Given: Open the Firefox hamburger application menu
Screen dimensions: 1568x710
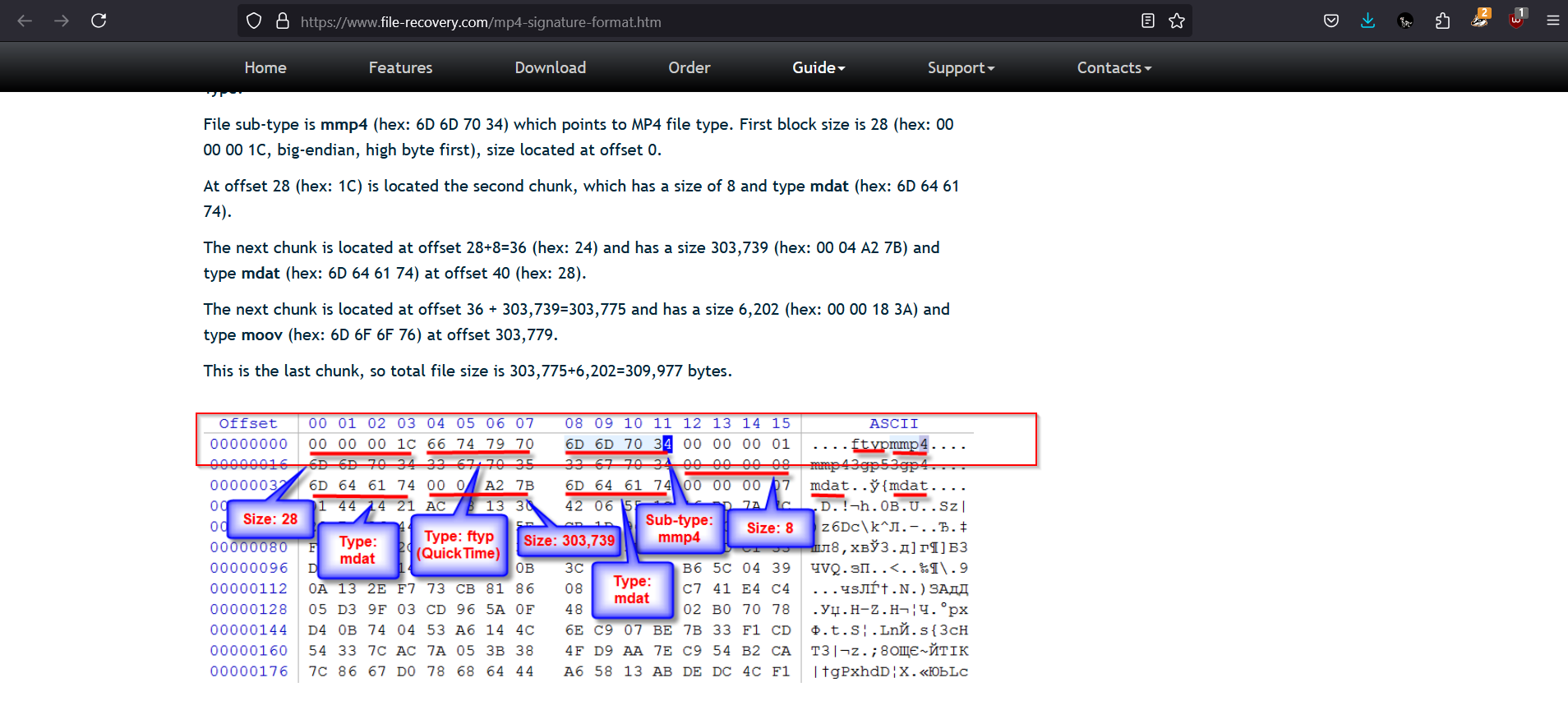Looking at the screenshot, I should click(1552, 21).
